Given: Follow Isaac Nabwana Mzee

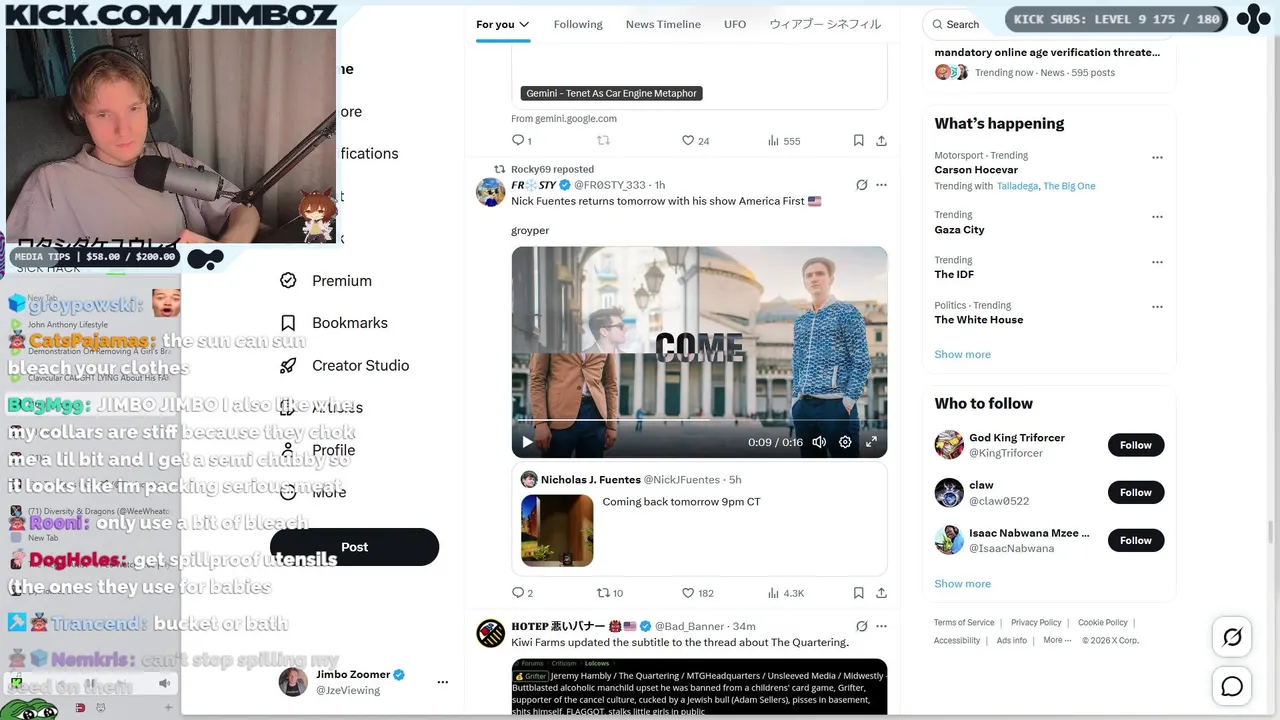Looking at the screenshot, I should 1136,540.
